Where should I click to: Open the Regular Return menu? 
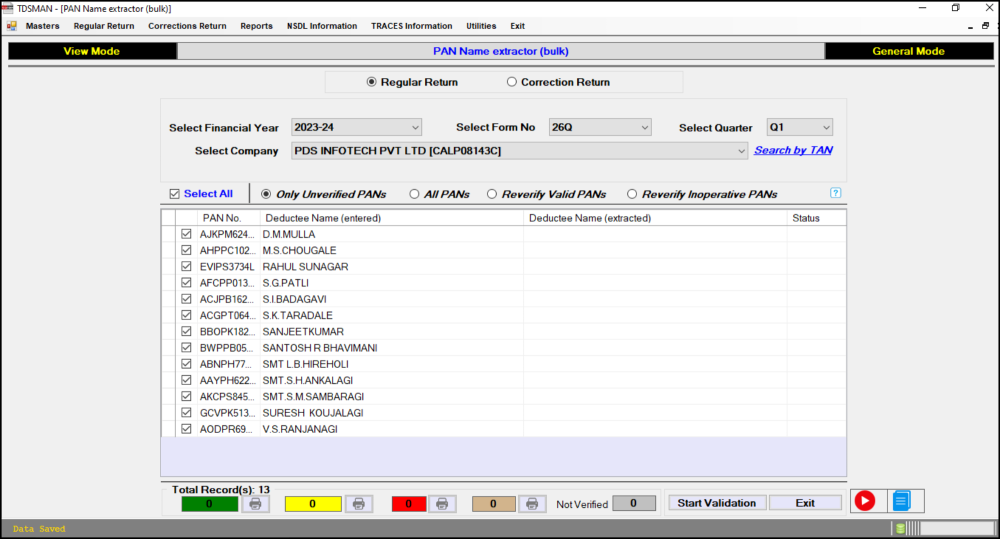(x=104, y=26)
